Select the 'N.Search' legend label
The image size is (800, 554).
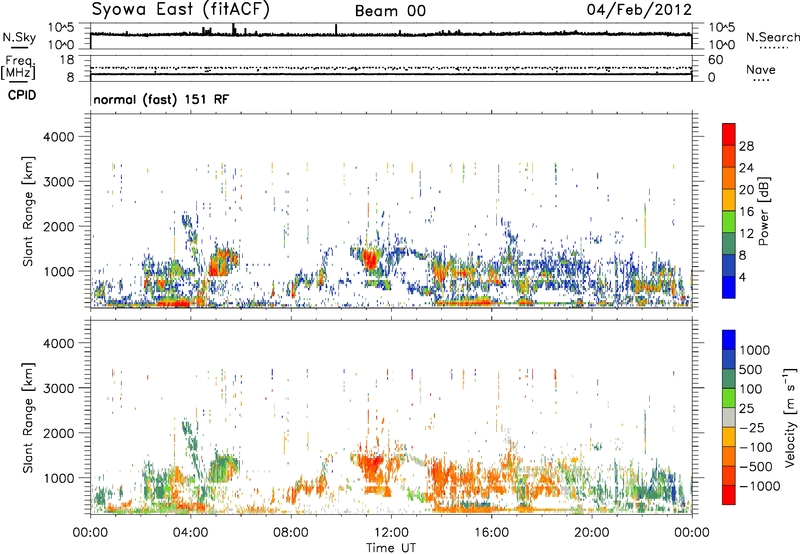click(773, 37)
